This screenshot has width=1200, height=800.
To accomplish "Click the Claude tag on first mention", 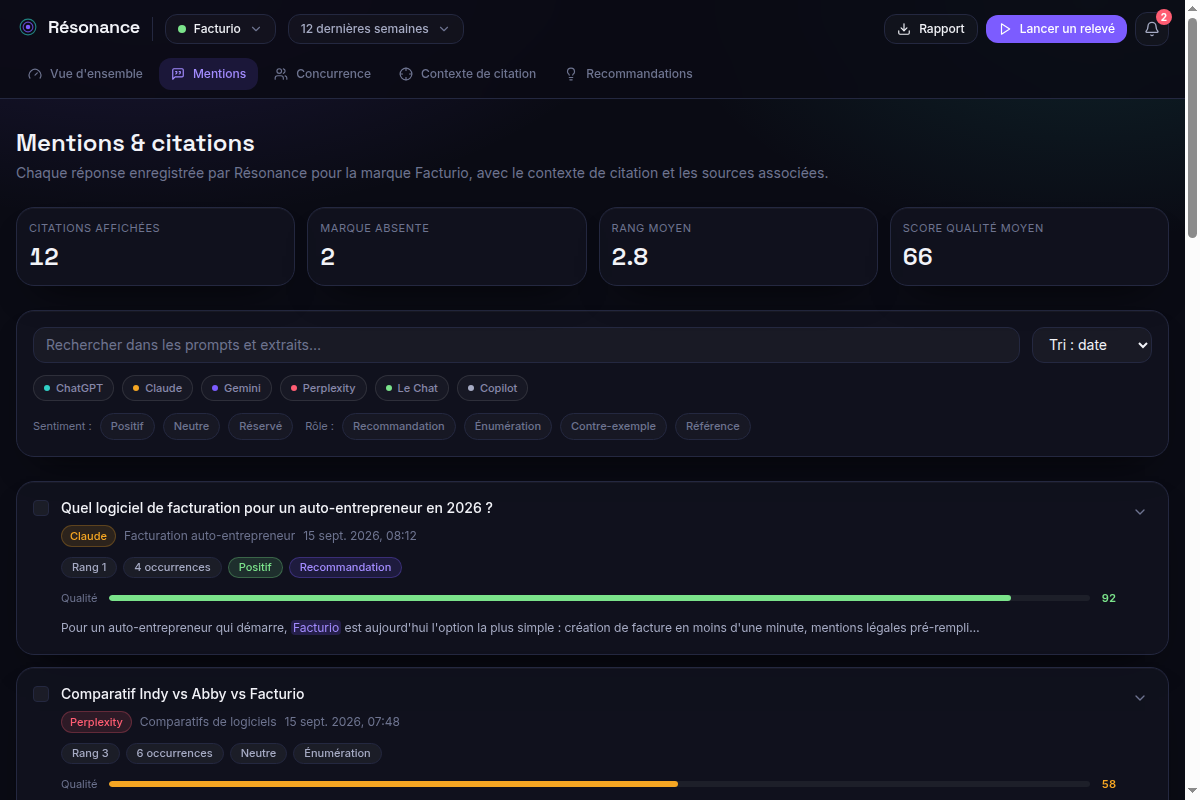I will click(x=88, y=536).
